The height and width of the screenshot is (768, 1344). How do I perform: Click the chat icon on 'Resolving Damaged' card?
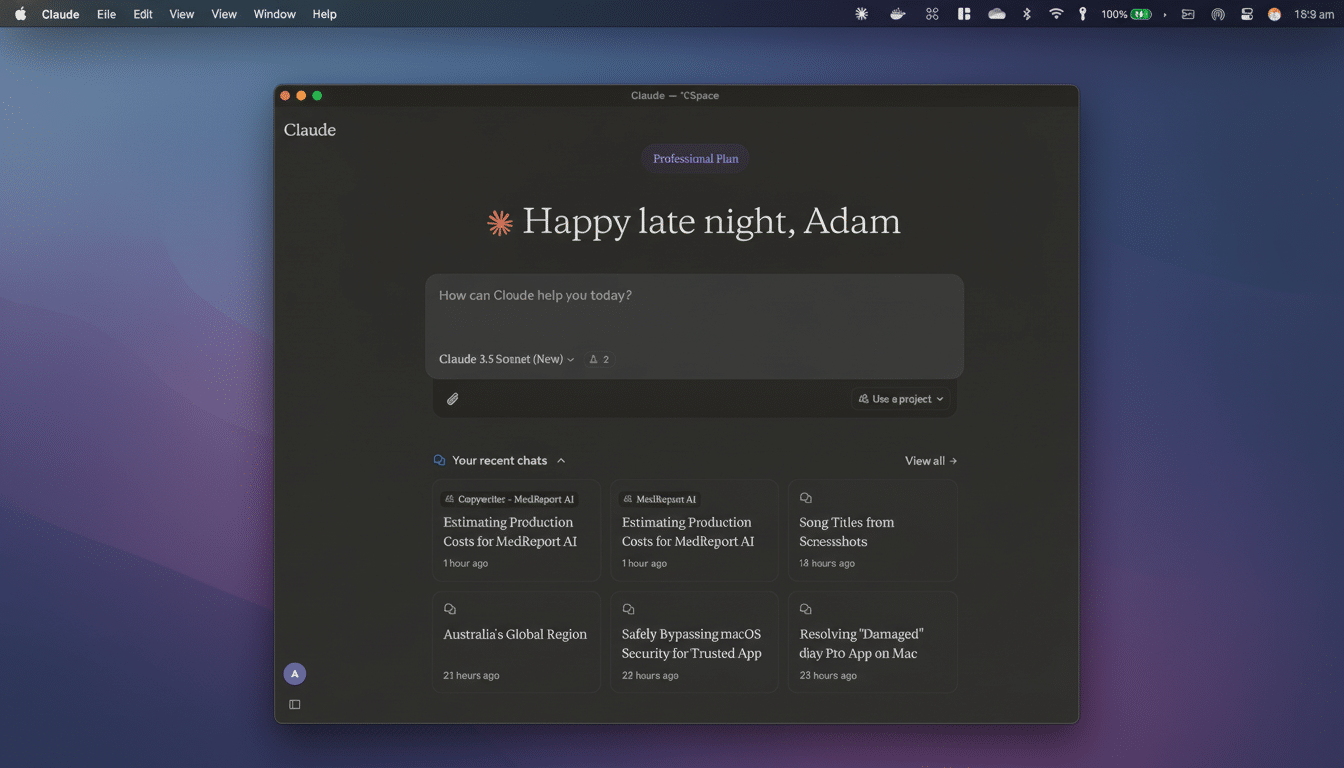coord(806,609)
